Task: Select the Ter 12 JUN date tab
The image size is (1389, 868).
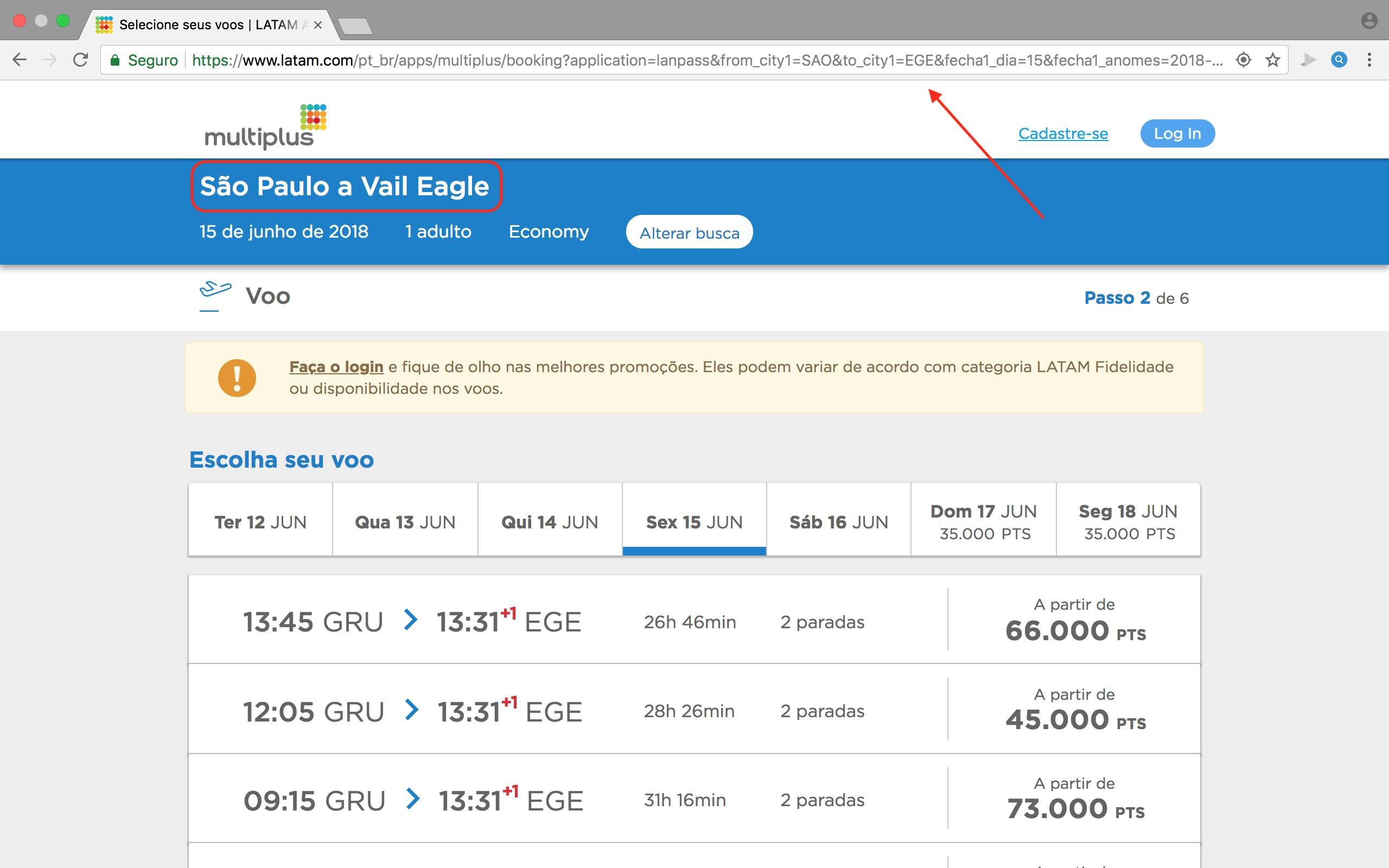Action: tap(260, 520)
